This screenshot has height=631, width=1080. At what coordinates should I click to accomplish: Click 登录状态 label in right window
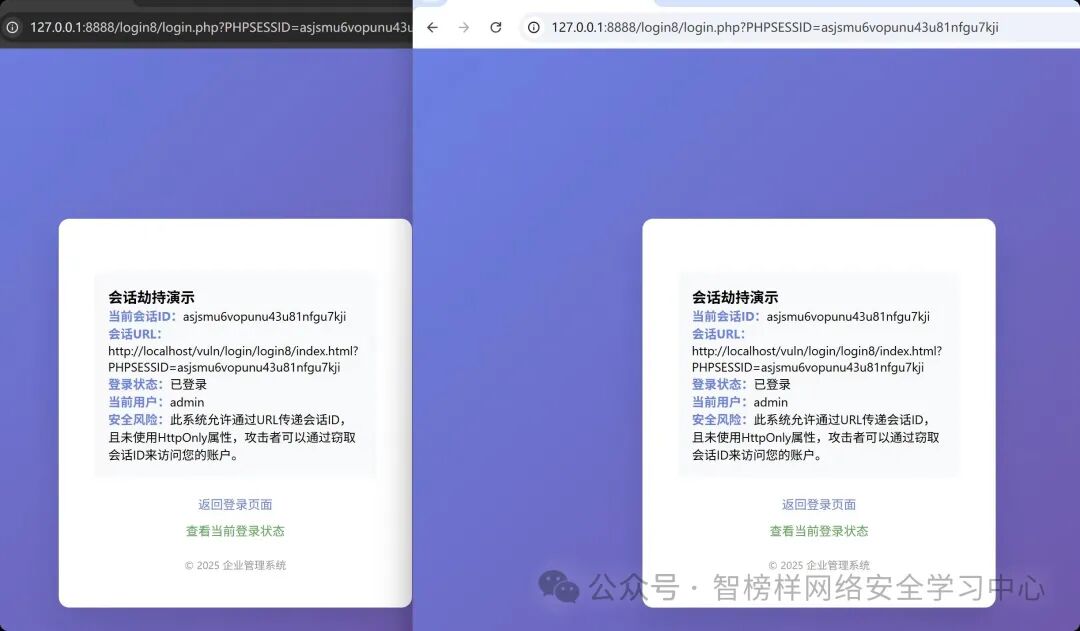tap(719, 384)
